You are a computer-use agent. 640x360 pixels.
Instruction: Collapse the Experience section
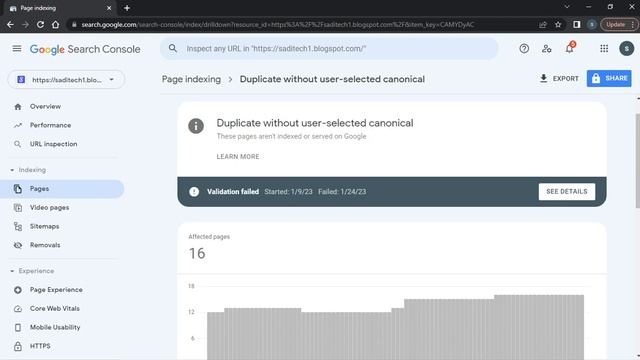tap(12, 271)
